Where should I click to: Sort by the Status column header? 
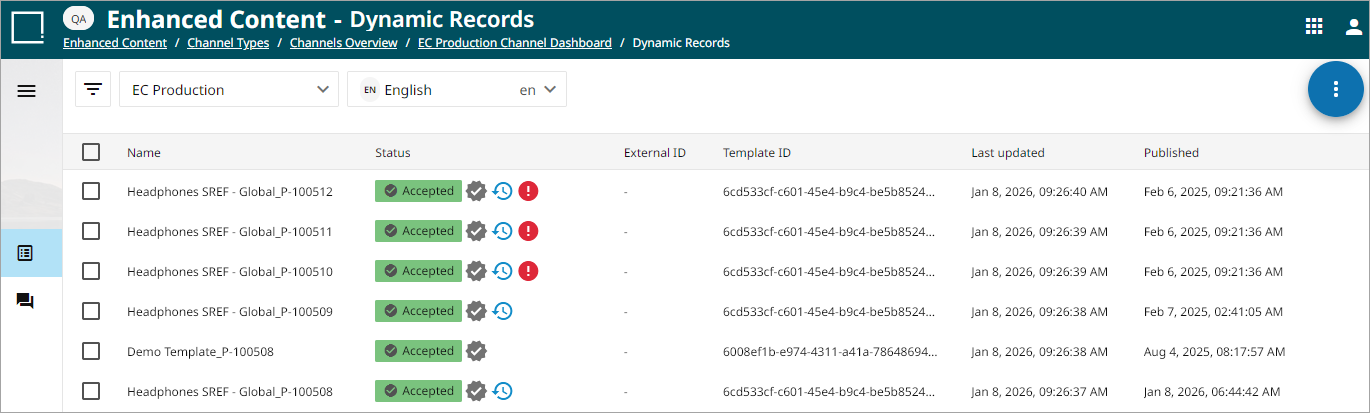click(x=393, y=153)
